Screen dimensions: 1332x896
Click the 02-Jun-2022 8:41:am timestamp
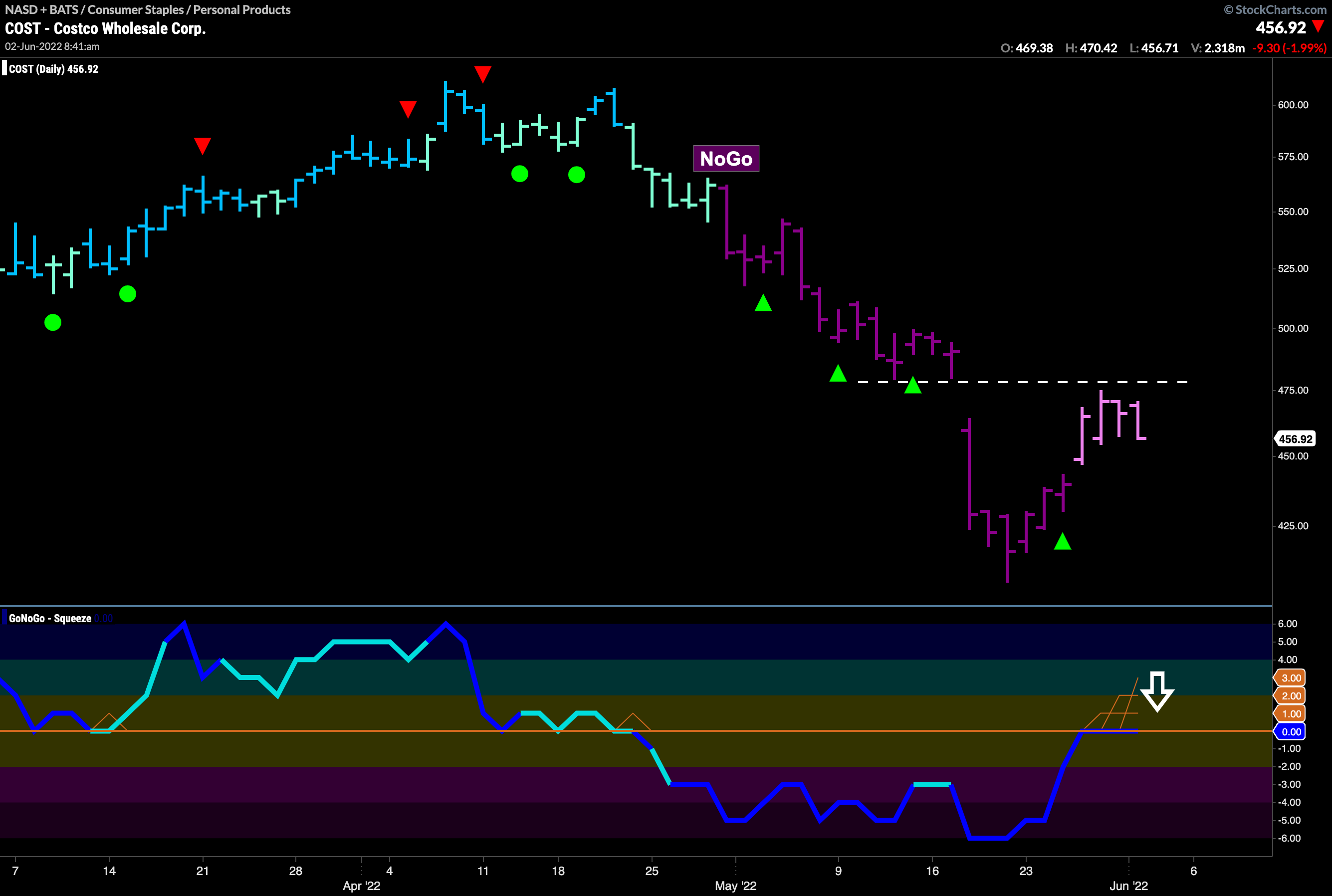point(52,46)
